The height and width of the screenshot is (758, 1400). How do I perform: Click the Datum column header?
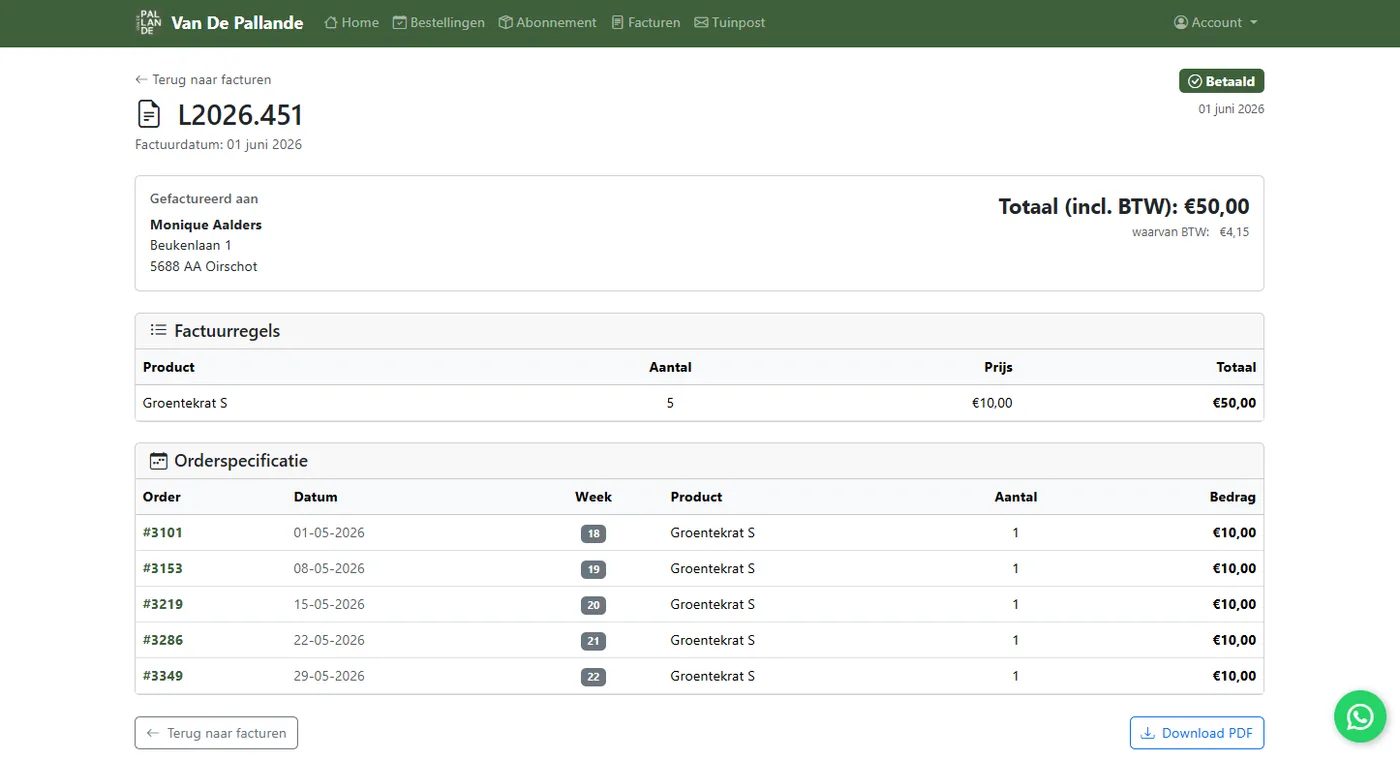tap(316, 497)
